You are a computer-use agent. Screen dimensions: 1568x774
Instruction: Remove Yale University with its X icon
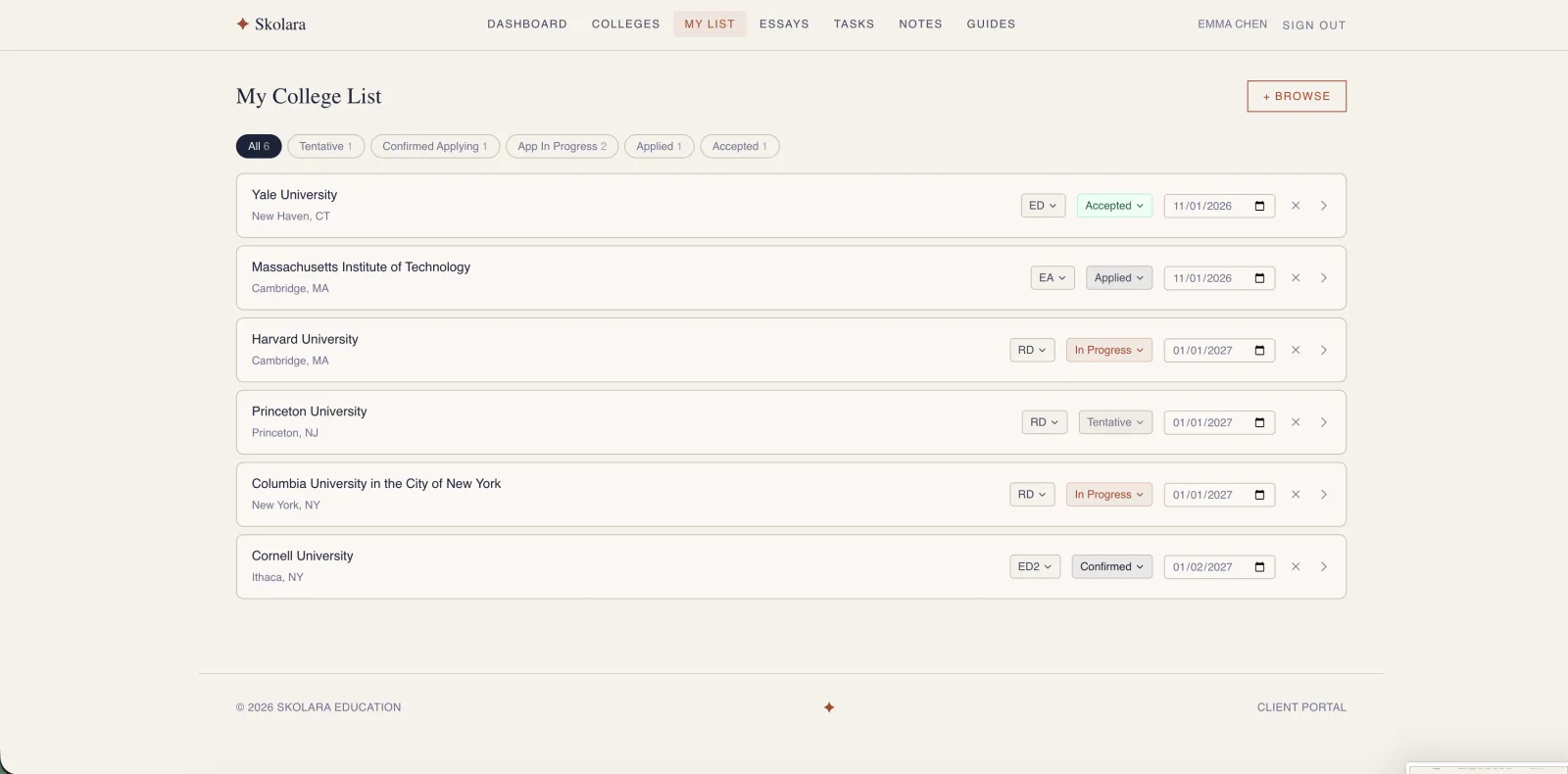coord(1296,206)
